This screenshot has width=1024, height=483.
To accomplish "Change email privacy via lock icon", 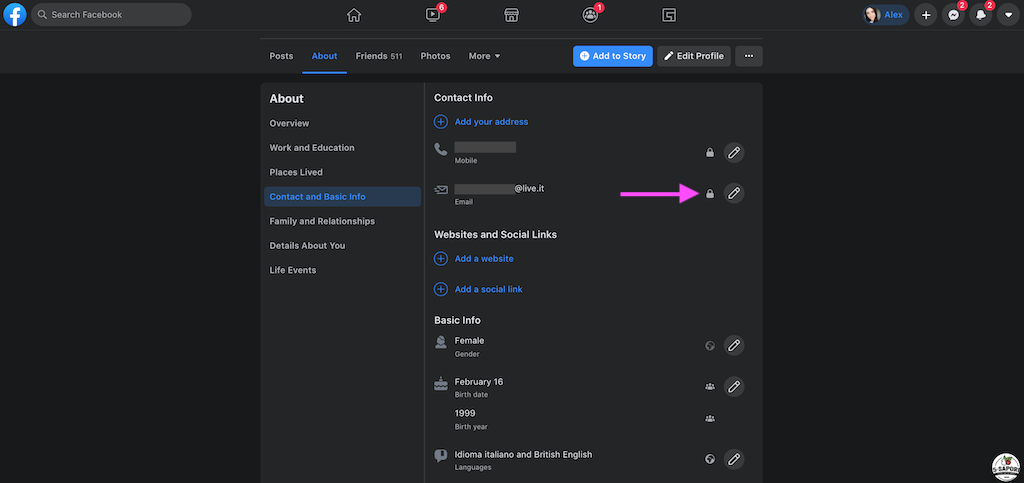I will [710, 194].
